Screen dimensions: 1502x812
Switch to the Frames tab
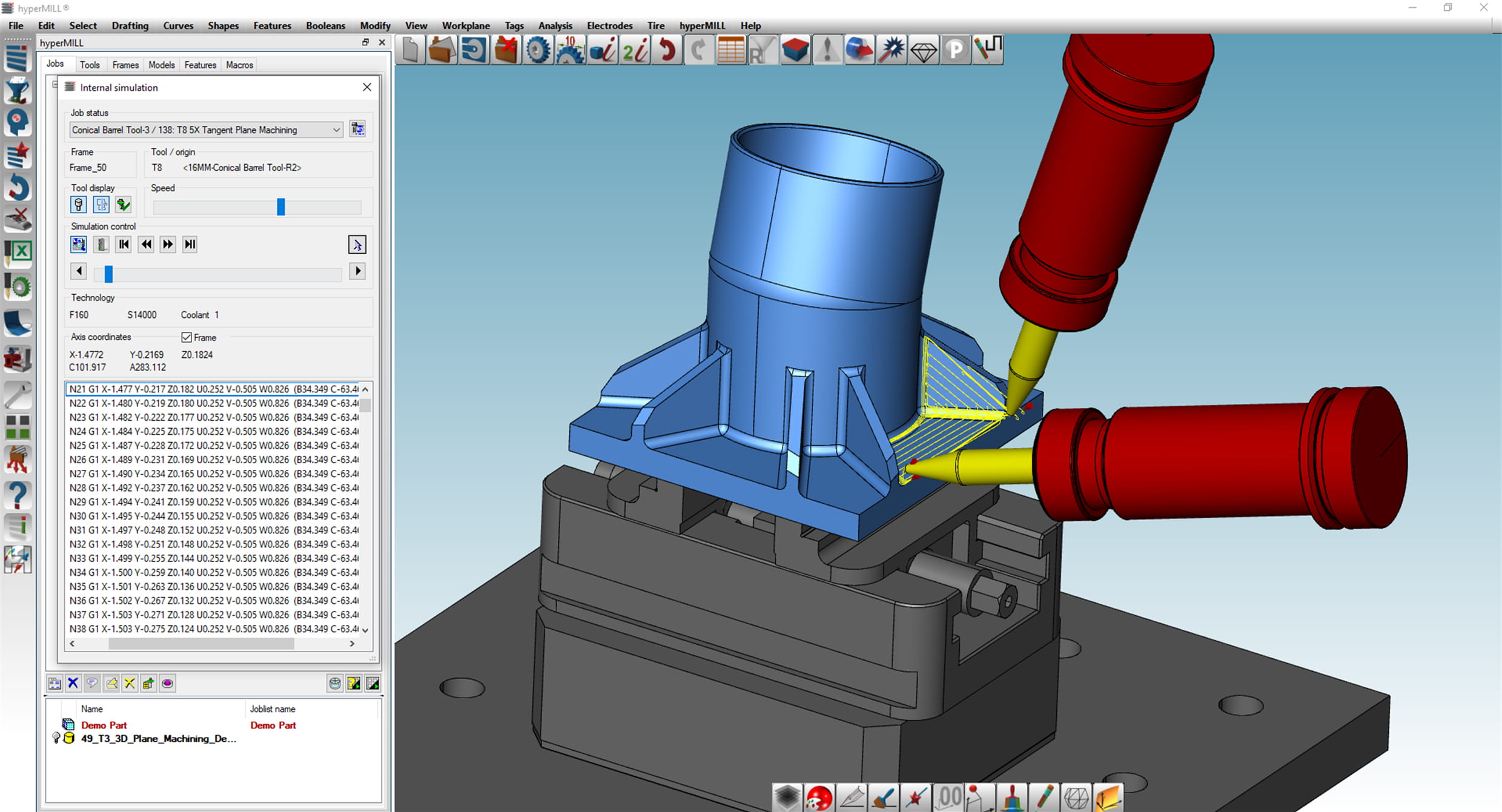[x=125, y=65]
